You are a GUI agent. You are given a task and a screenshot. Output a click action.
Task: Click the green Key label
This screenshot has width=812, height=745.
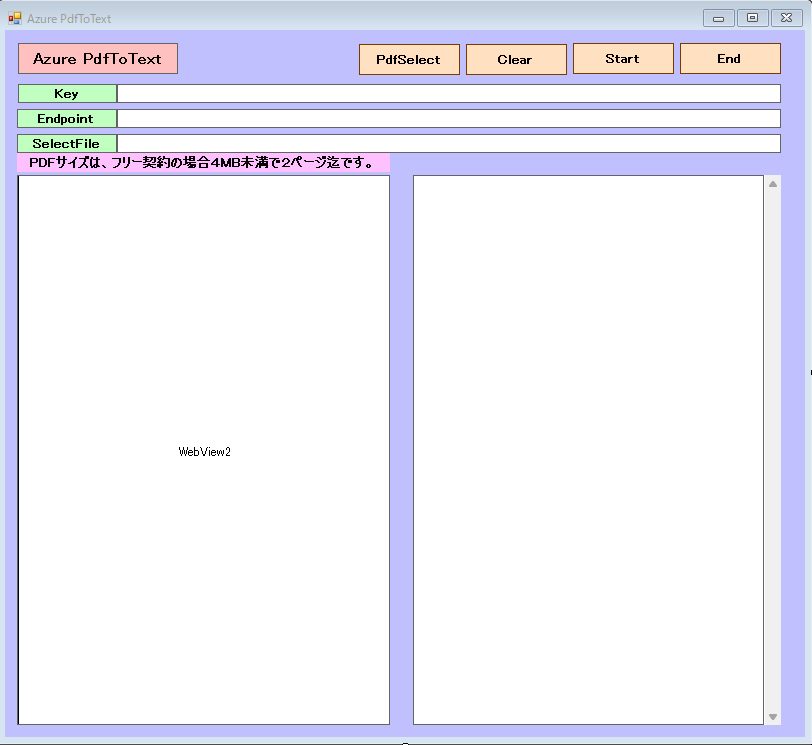coord(67,94)
